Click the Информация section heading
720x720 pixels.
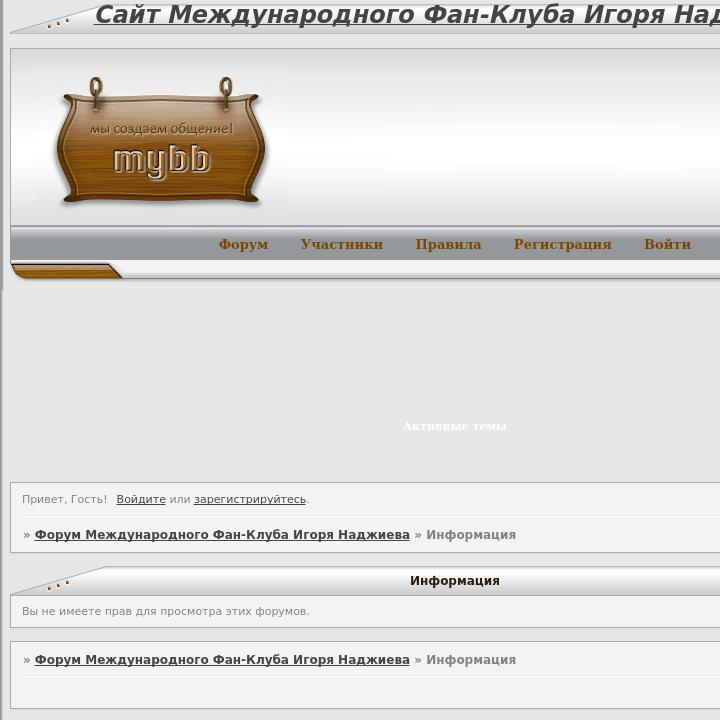pyautogui.click(x=455, y=581)
